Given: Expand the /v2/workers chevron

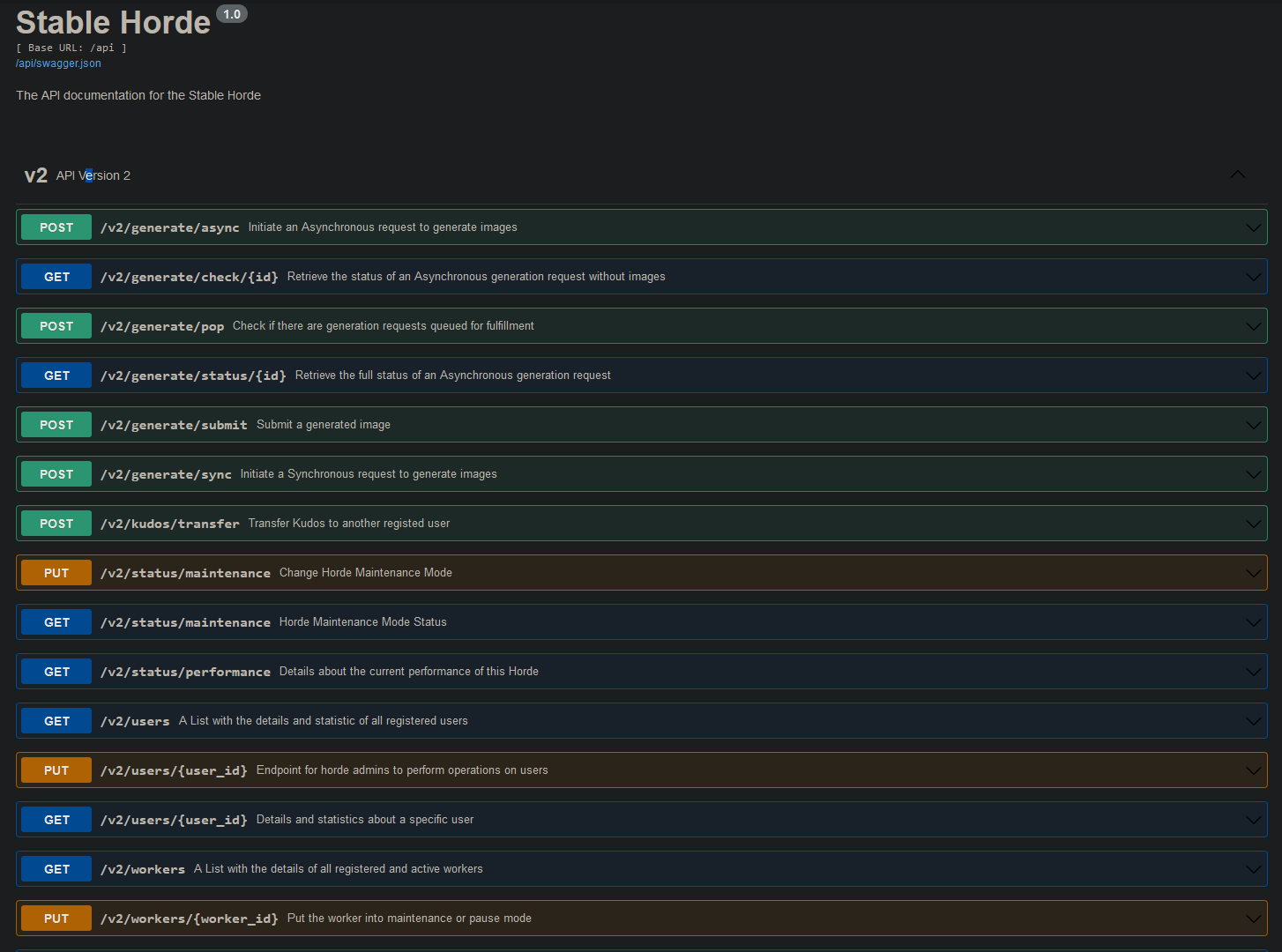Looking at the screenshot, I should [1253, 869].
